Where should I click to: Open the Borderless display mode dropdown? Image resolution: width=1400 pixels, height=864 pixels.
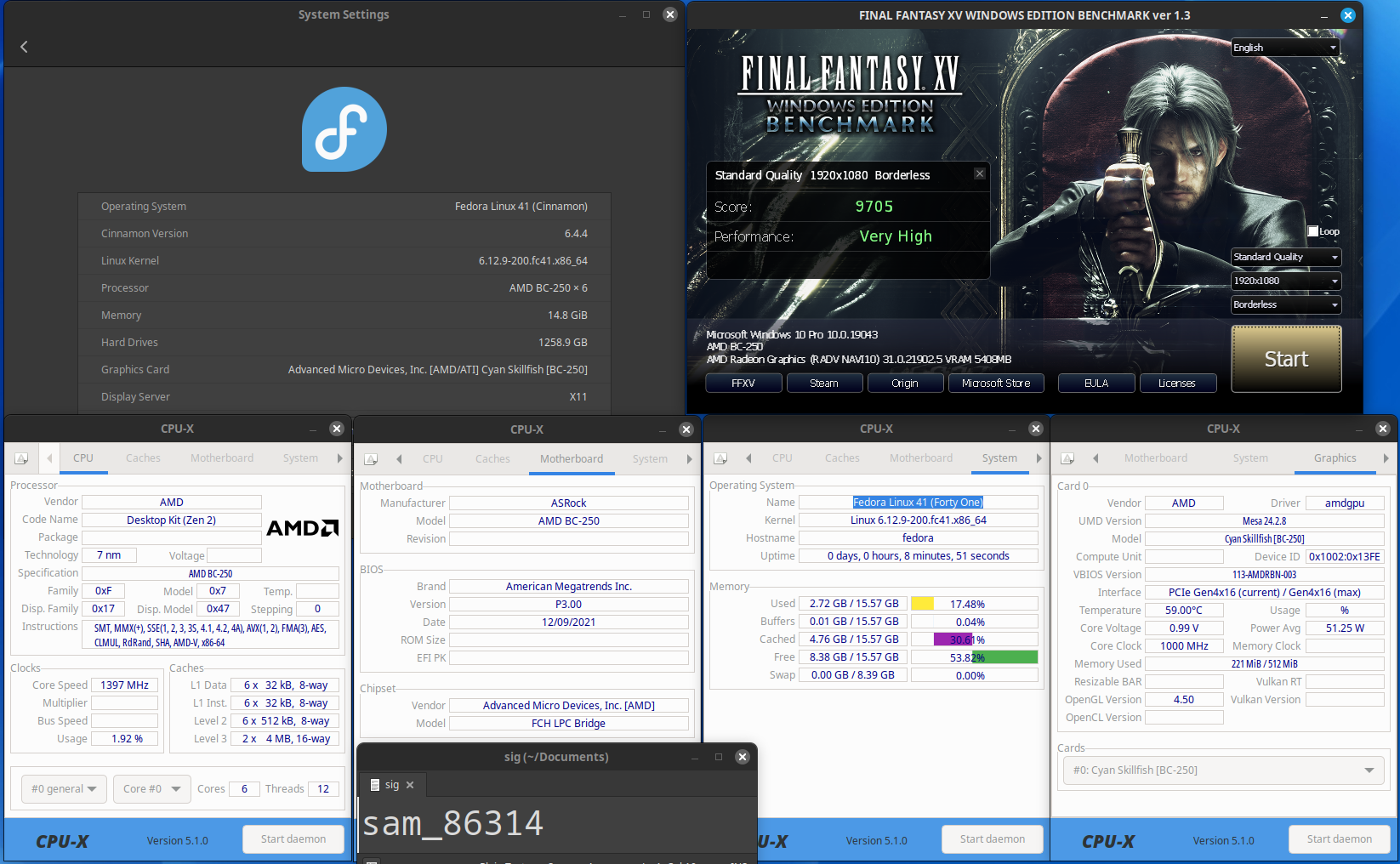(1286, 304)
